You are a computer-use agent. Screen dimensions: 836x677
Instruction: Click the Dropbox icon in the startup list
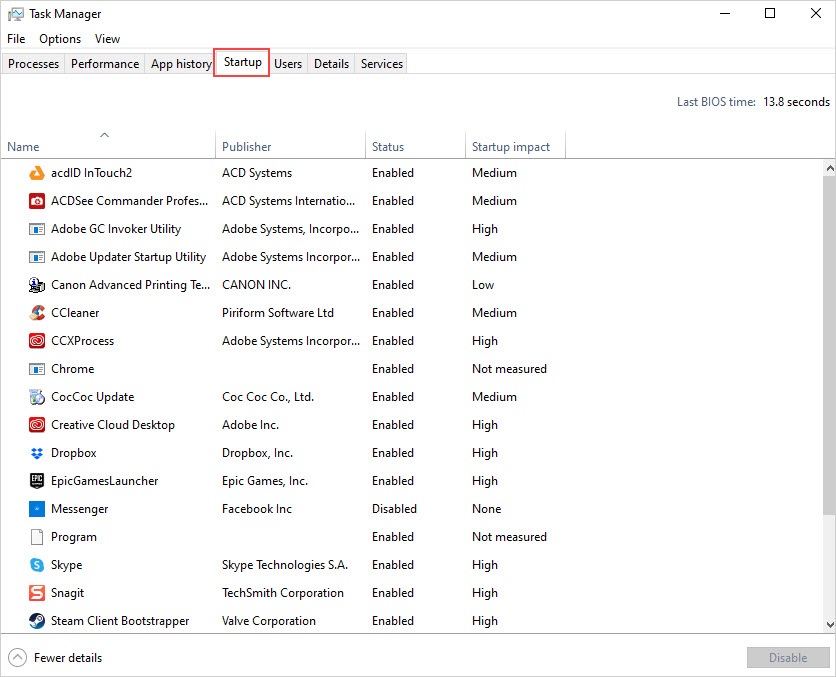tap(37, 453)
